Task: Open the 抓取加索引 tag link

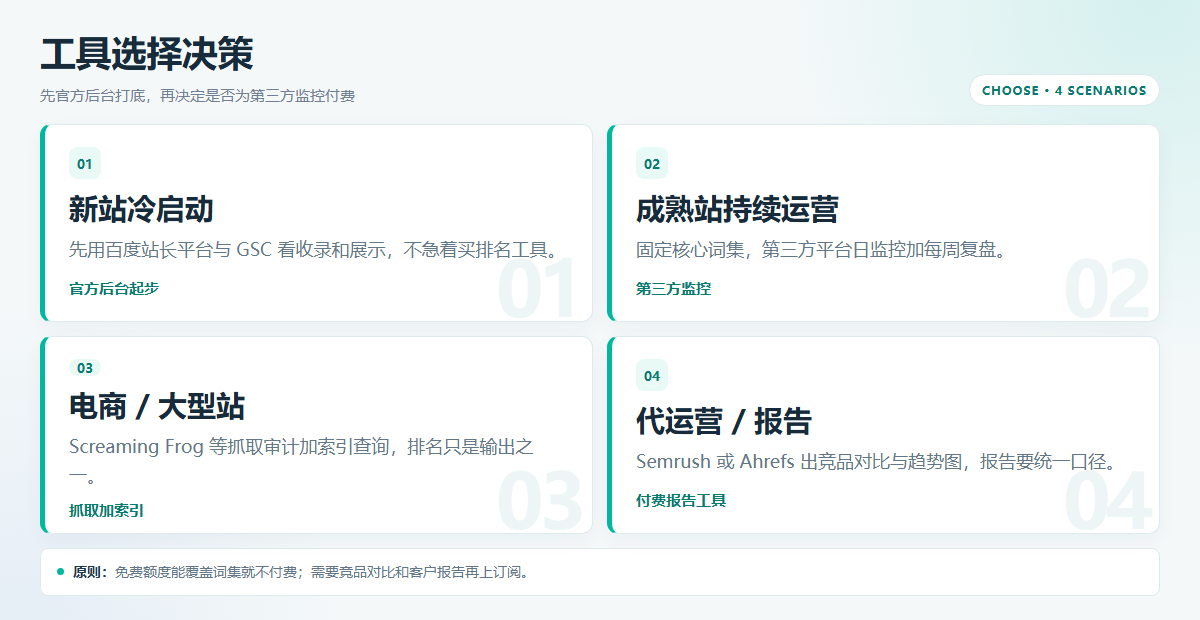Action: tap(106, 510)
